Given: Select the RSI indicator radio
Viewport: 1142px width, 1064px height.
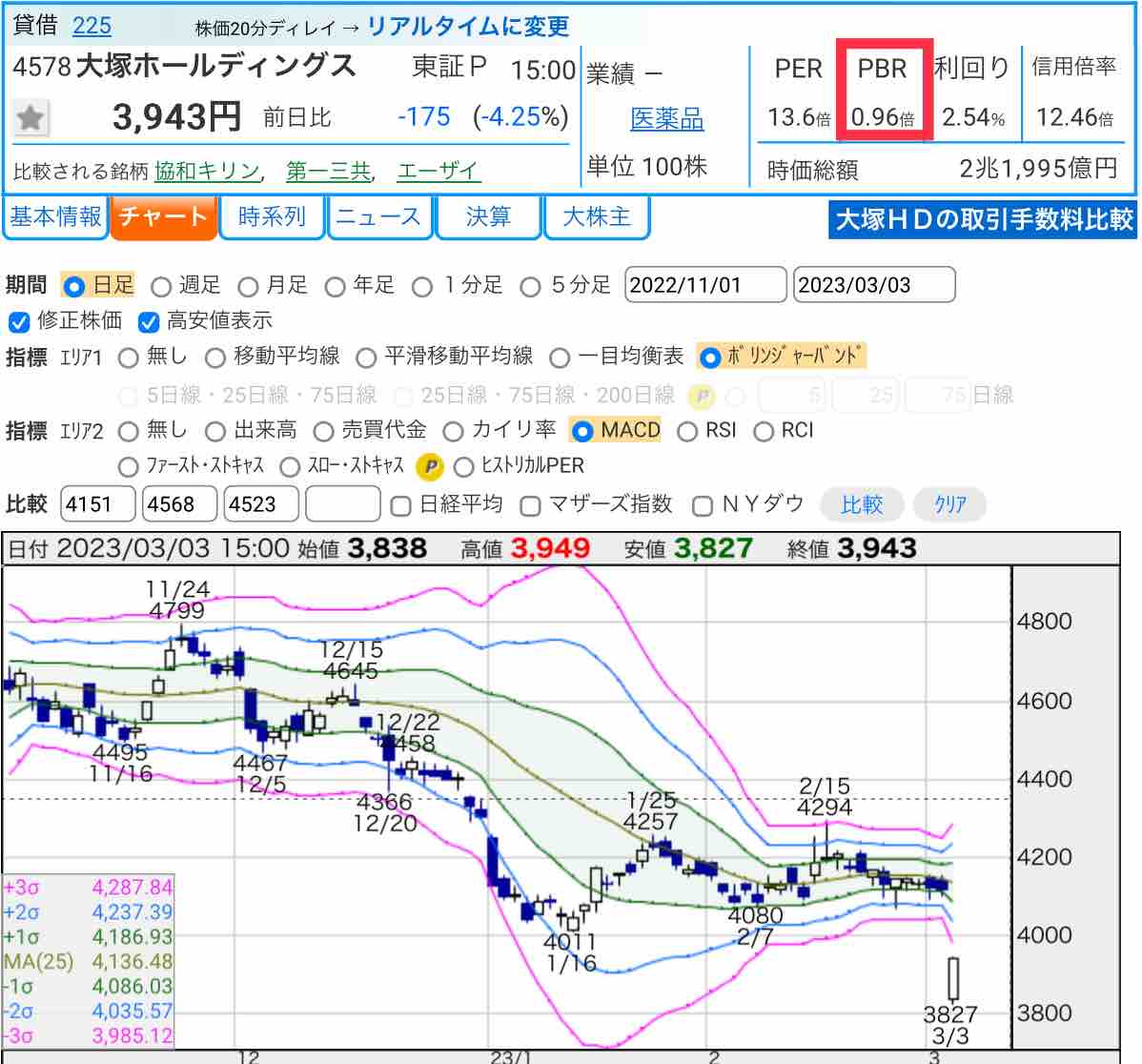Looking at the screenshot, I should click(686, 432).
